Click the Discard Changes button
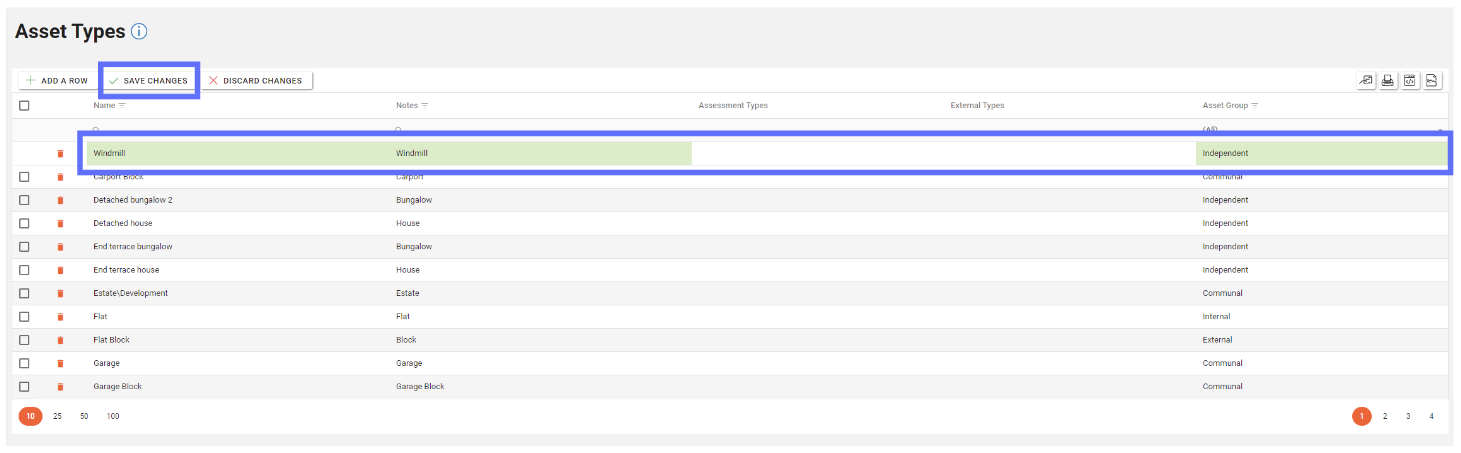This screenshot has width=1461, height=453. pos(255,81)
